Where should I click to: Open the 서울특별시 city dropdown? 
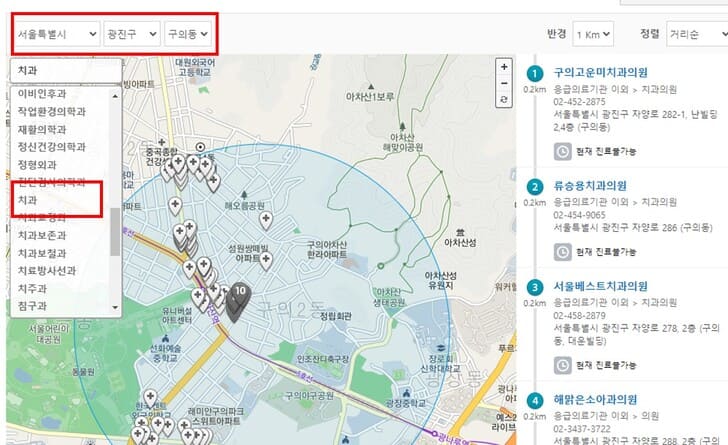56,34
